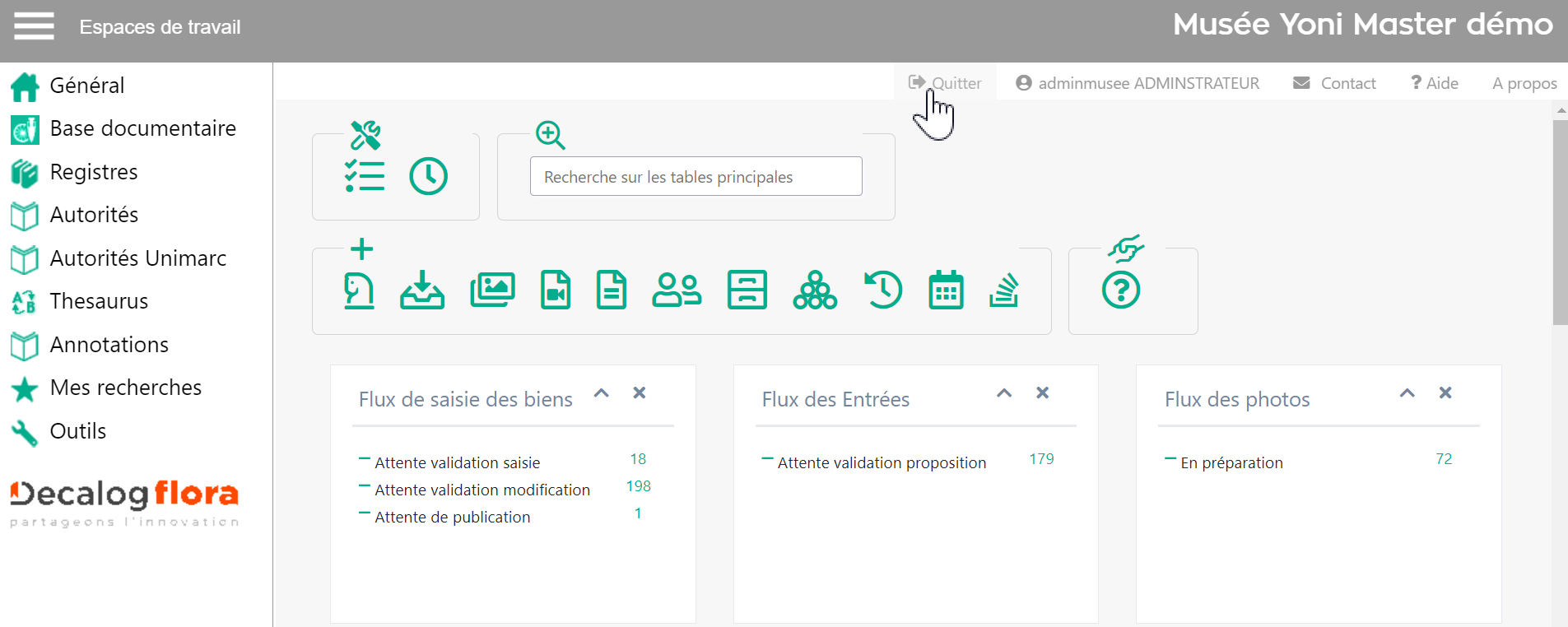Open the clock history icon
Image resolution: width=1568 pixels, height=627 pixels.
pyautogui.click(x=428, y=176)
